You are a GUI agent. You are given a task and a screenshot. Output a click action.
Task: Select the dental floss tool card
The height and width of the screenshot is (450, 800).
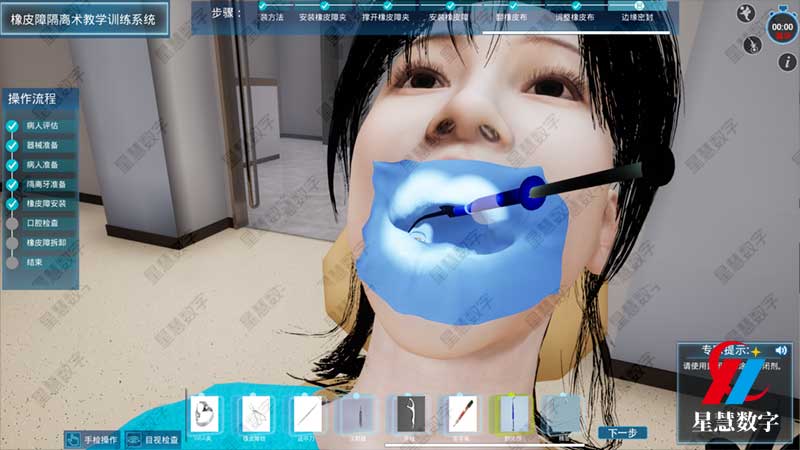coord(410,414)
